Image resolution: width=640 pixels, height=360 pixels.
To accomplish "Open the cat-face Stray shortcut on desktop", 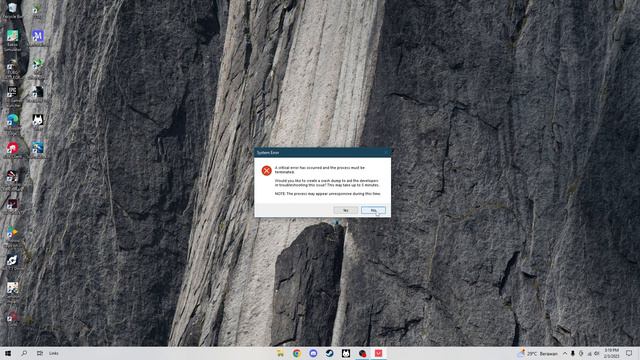I will click(x=38, y=121).
